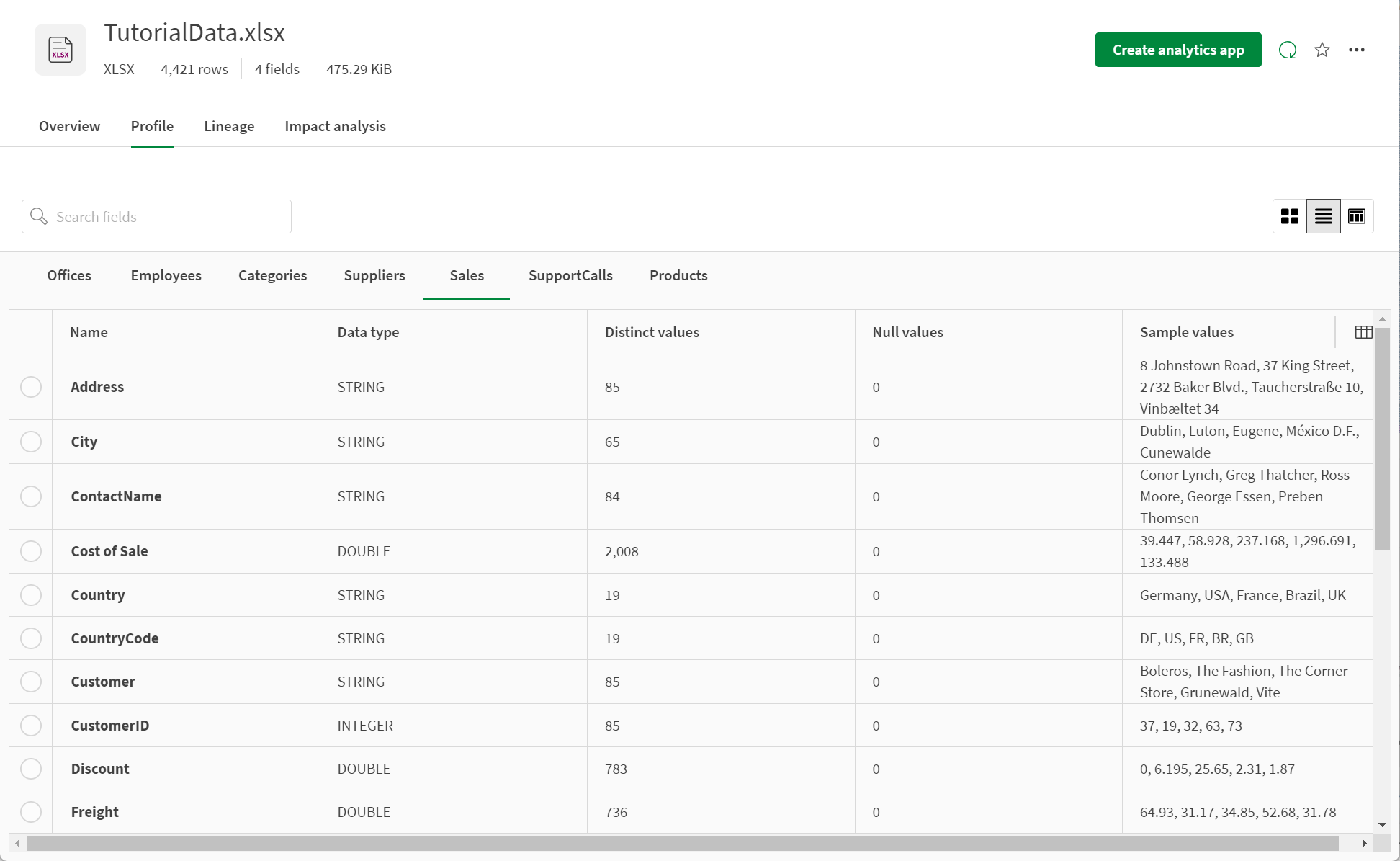Toggle the checkbox beside Customer
The width and height of the screenshot is (1400, 861).
31,681
